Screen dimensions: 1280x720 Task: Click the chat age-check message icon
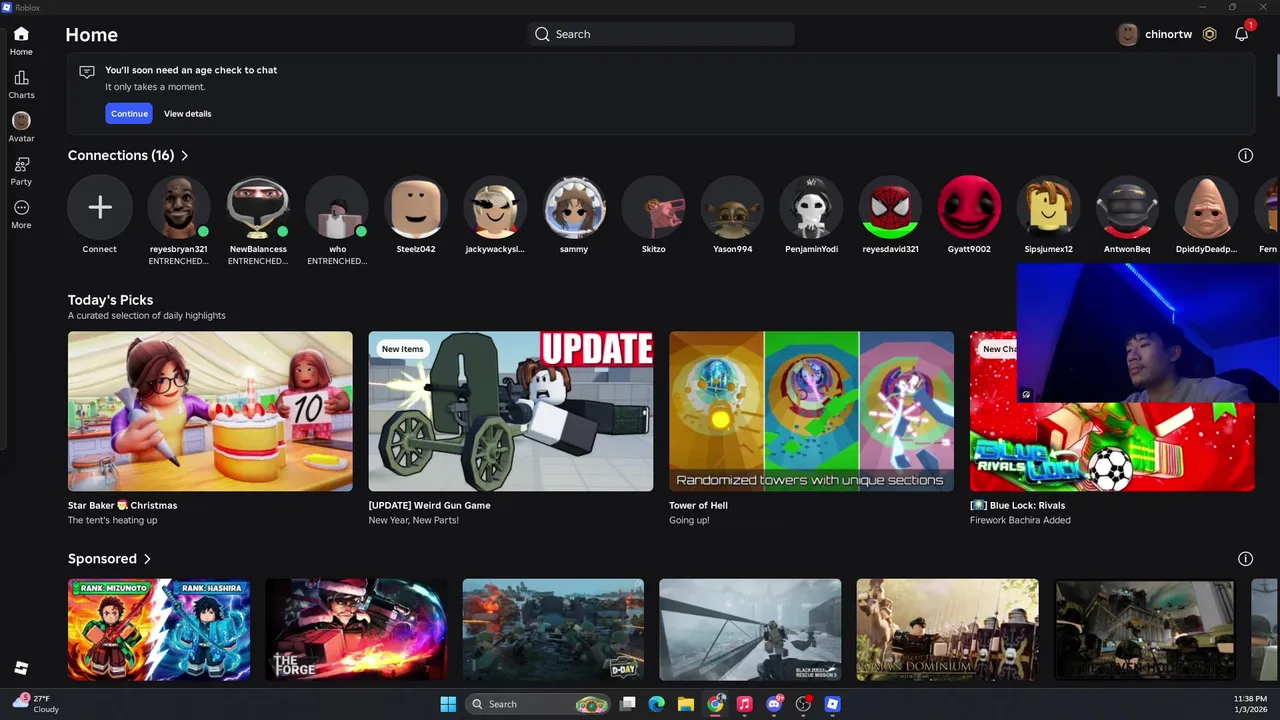coord(87,72)
